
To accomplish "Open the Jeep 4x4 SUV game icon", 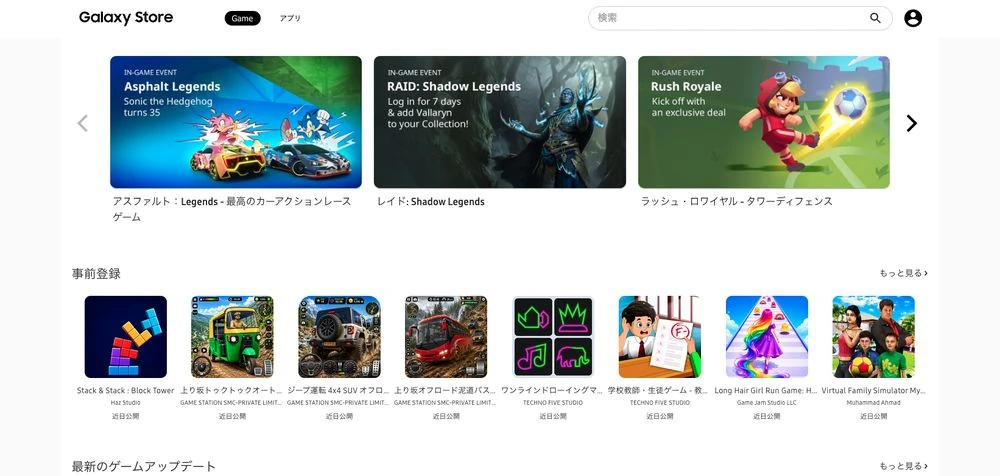I will pos(339,337).
